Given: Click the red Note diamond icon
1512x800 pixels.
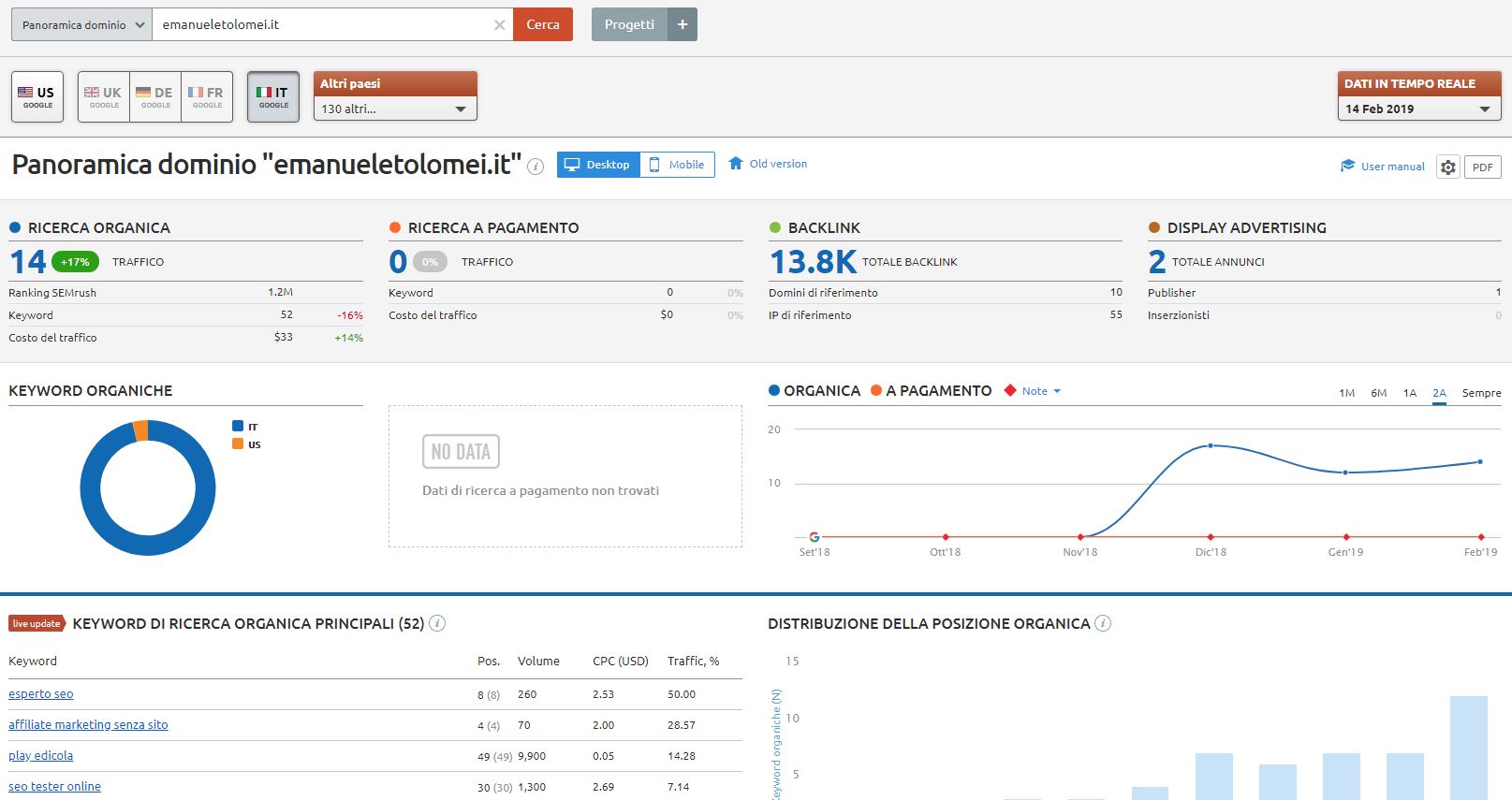Looking at the screenshot, I should (1010, 390).
